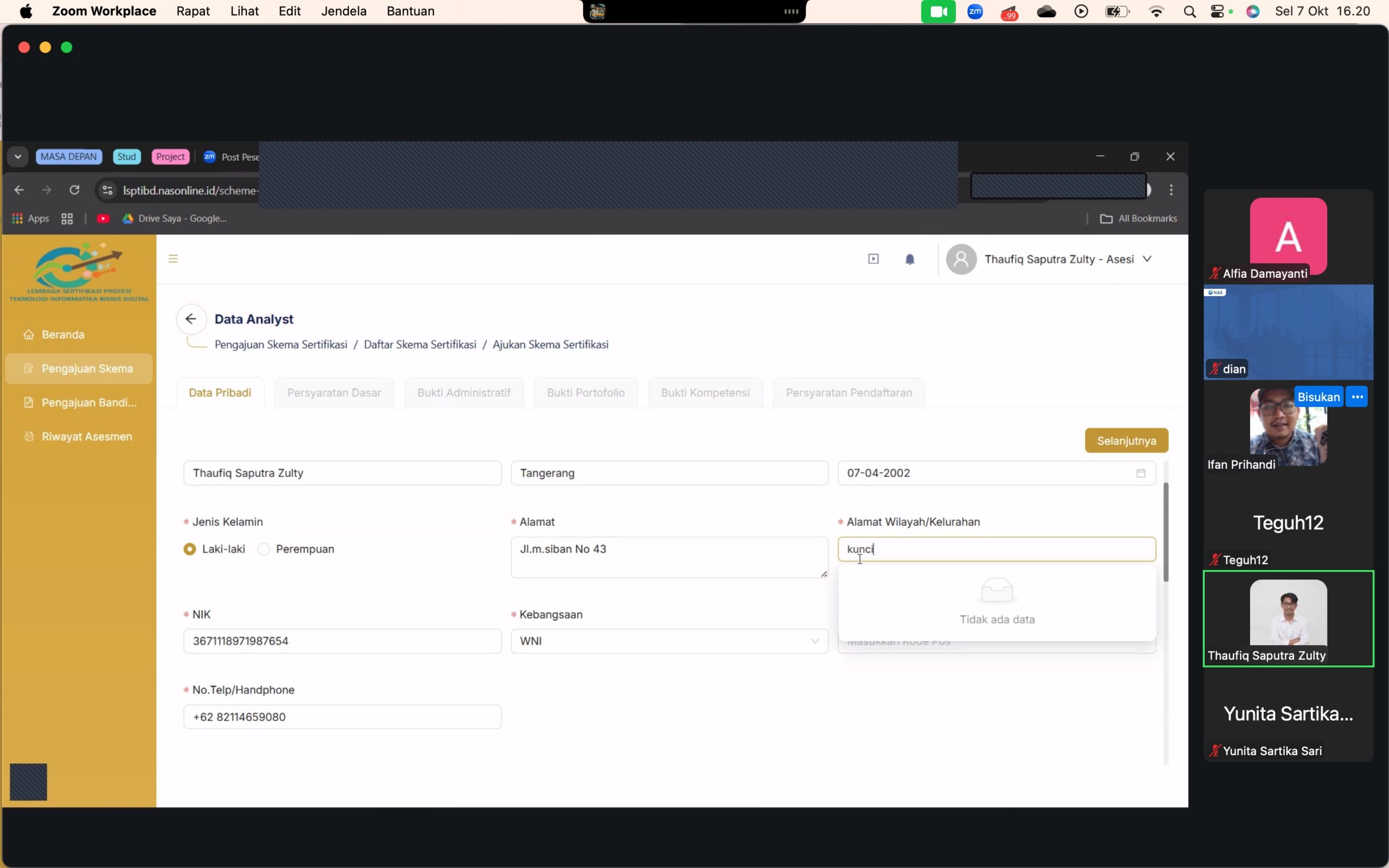Screen dimensions: 1389x868
Task: Open the YouTube bookmark icon
Action: pyautogui.click(x=103, y=219)
